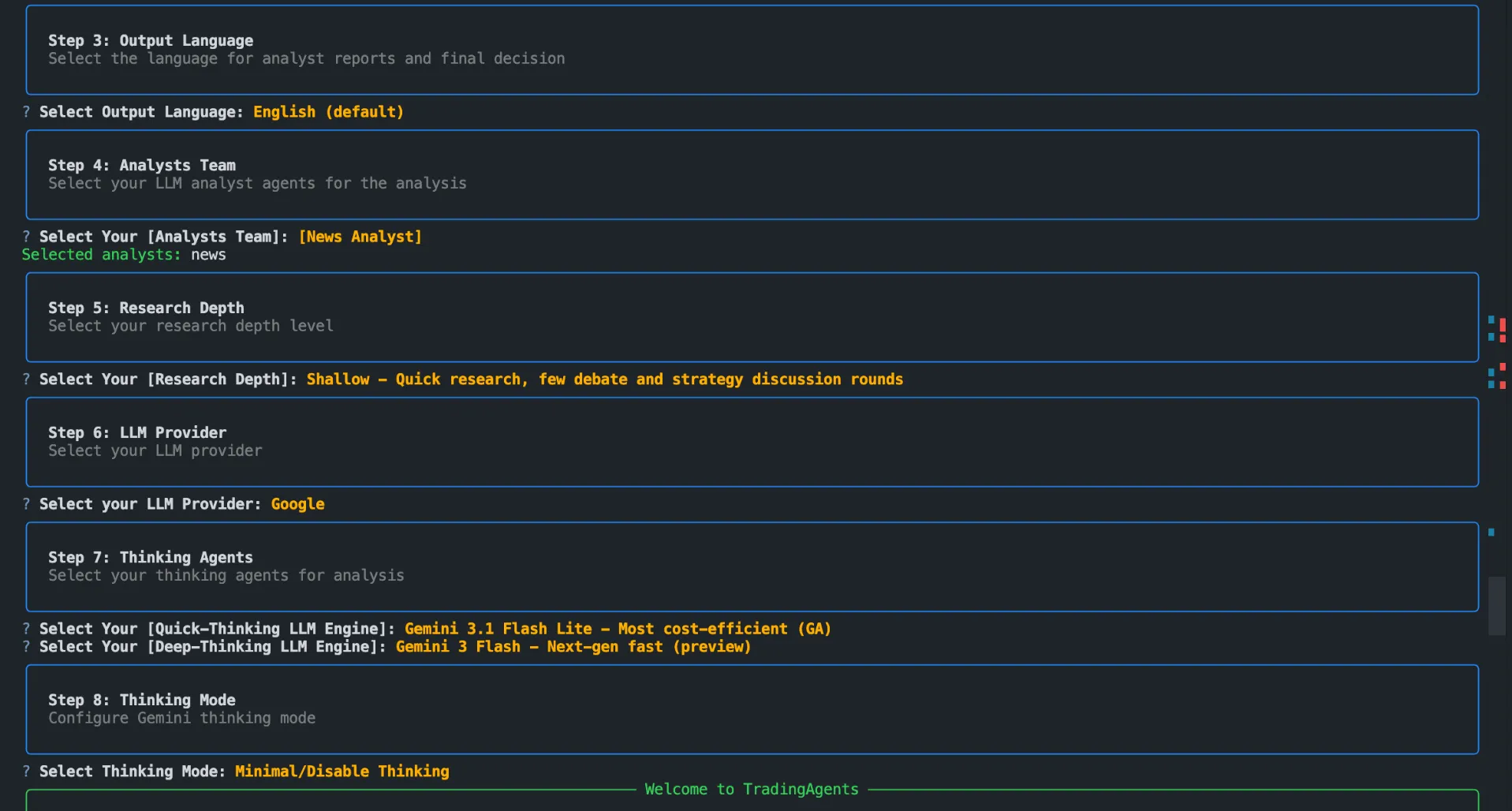The image size is (1512, 811).
Task: Click the 'Step 7: Thinking Agents' heading
Action: 151,557
